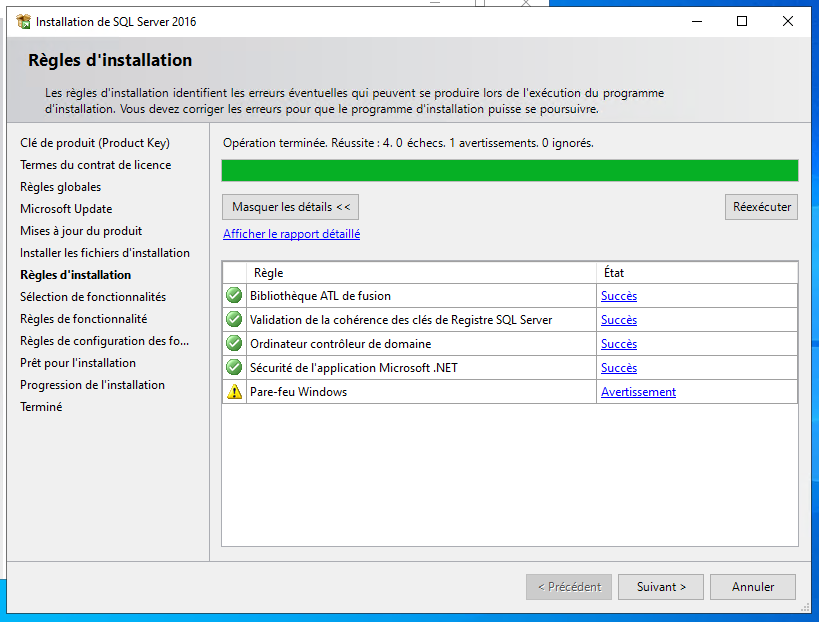Open Succès link for Ordinateur contrôleur de domaine
This screenshot has height=622, width=819.
click(x=619, y=344)
